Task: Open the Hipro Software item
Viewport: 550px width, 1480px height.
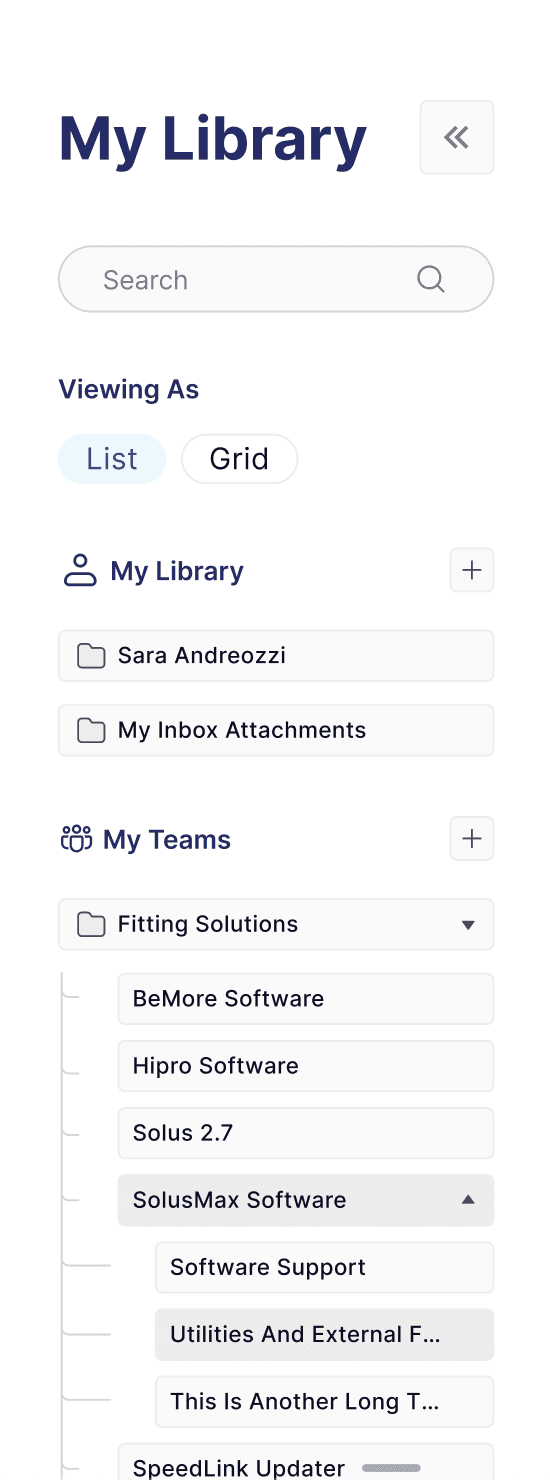Action: 306,1066
